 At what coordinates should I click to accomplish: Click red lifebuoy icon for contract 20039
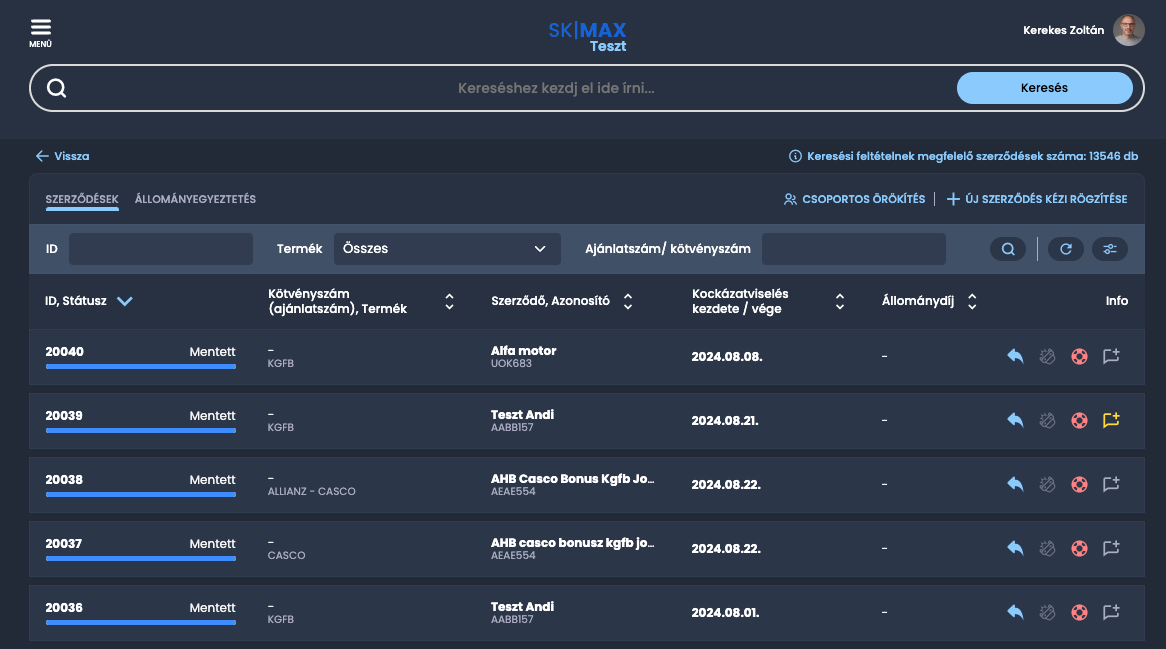point(1079,421)
